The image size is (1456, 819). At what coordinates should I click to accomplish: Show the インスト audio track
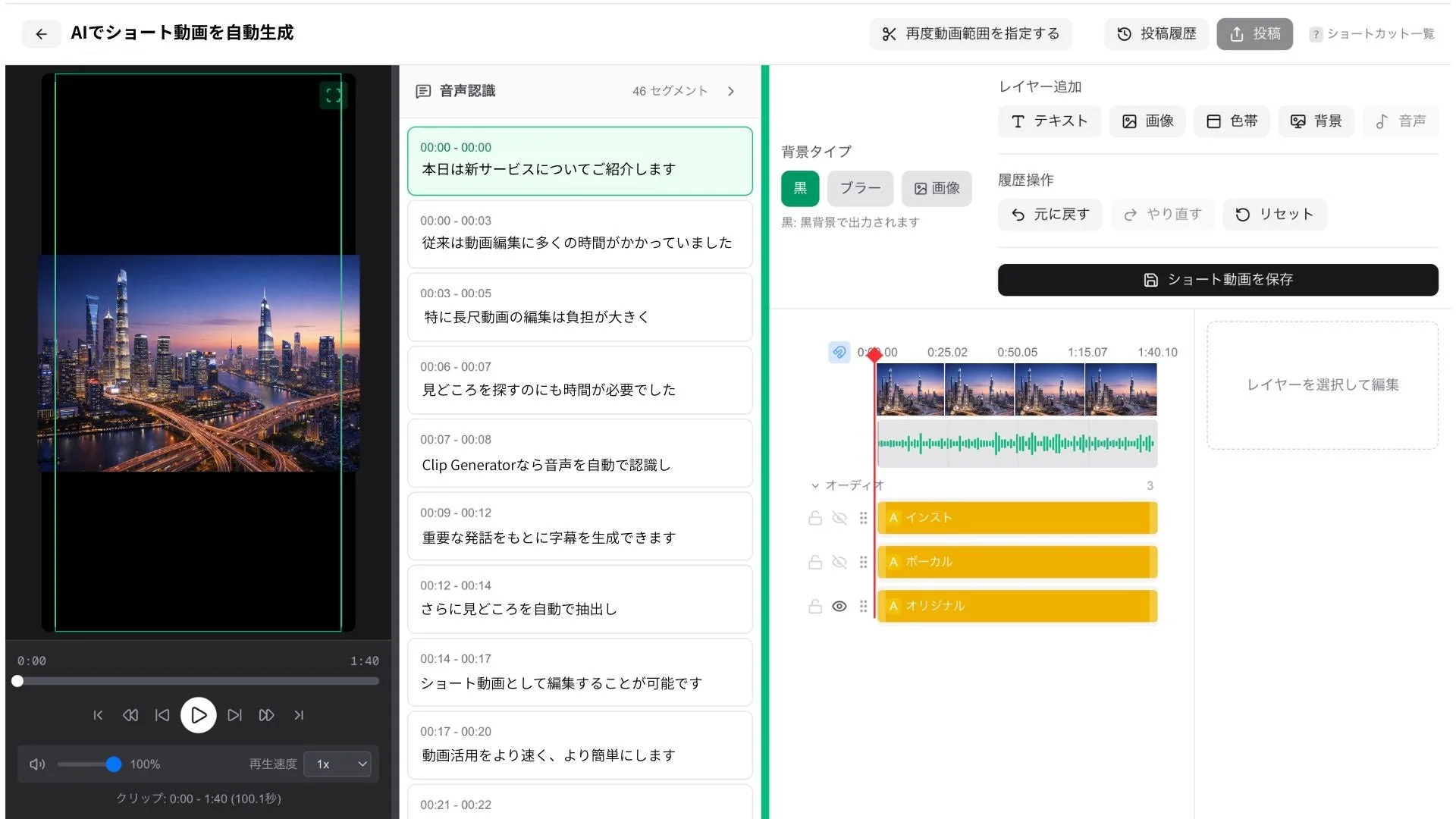pyautogui.click(x=839, y=518)
